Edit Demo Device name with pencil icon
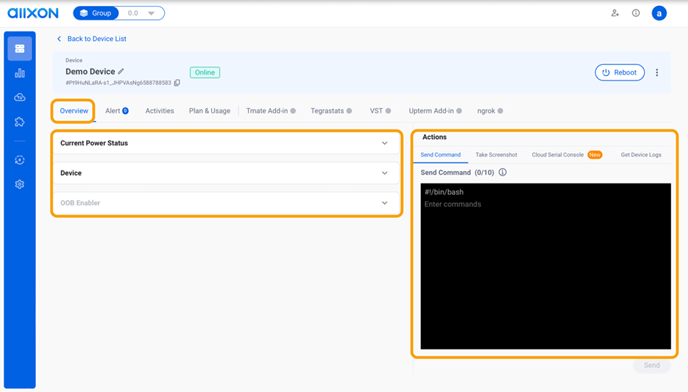 (121, 71)
